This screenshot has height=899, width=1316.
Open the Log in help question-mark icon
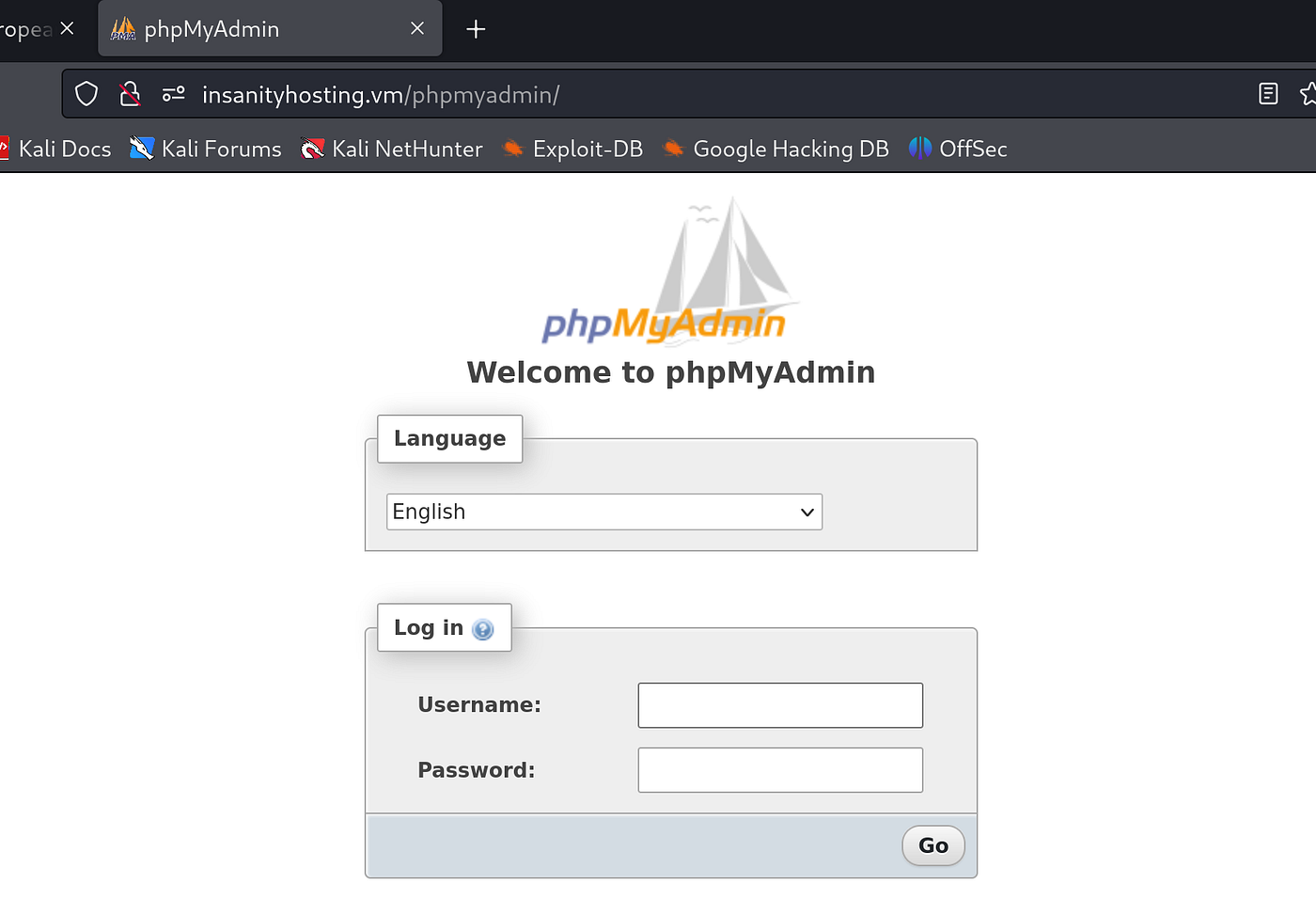483,629
